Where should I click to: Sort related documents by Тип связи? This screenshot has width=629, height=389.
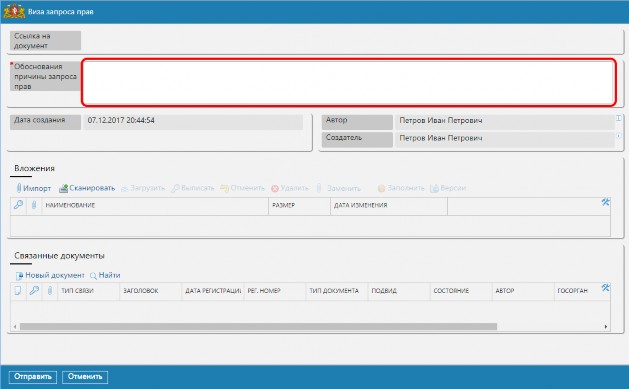point(88,291)
